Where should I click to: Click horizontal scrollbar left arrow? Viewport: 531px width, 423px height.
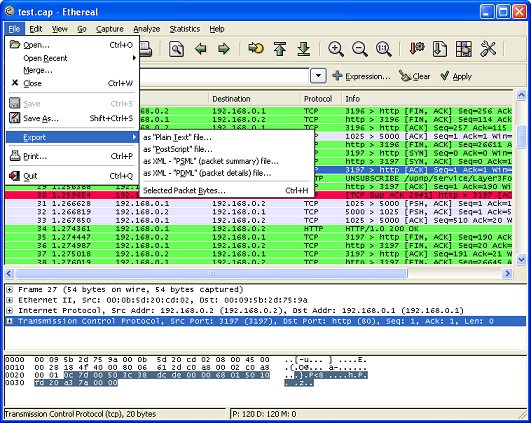pyautogui.click(x=9, y=273)
